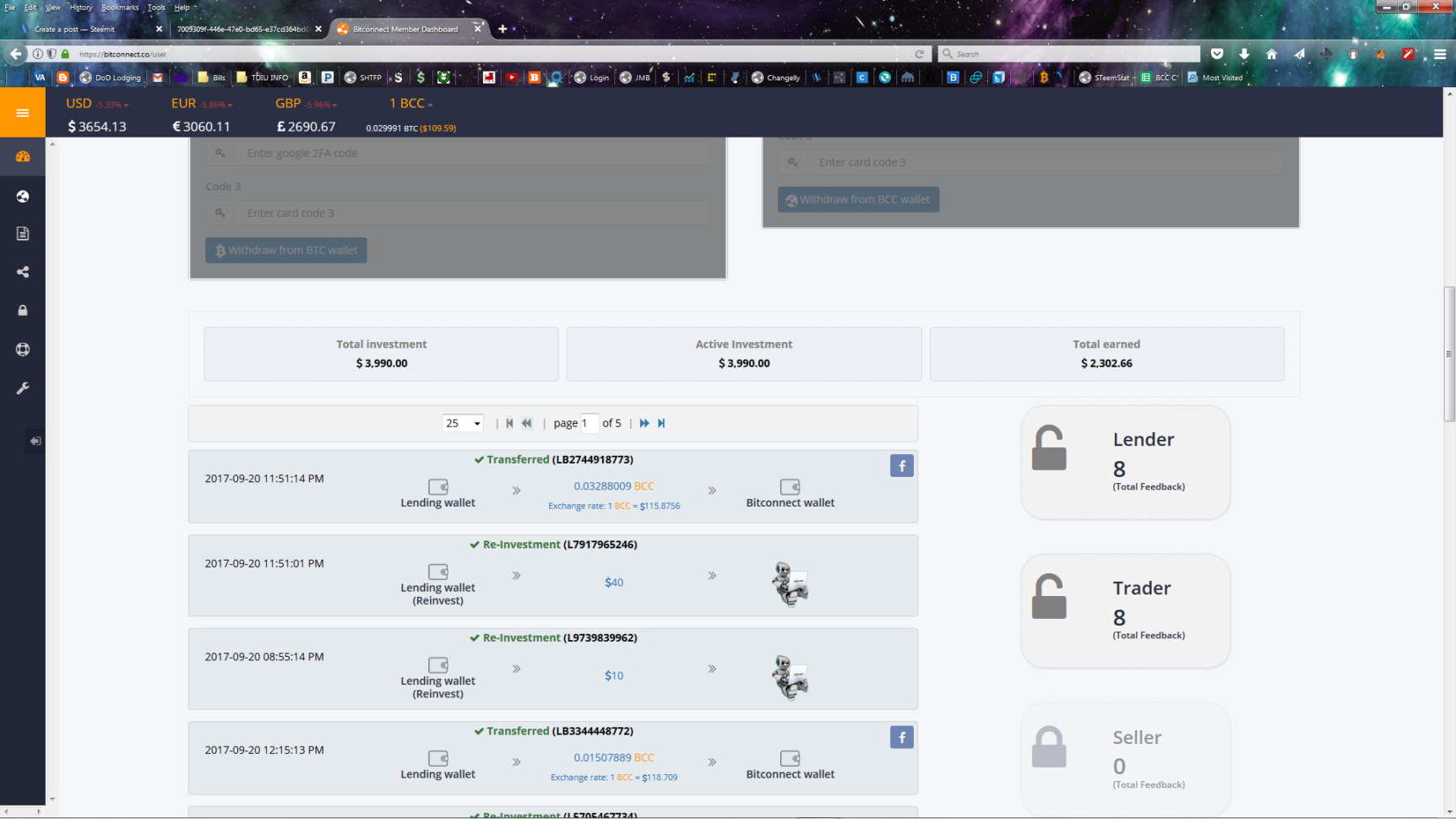Open the TDIU INFO bookmark folder
Screen dimensions: 1456x819
[263, 78]
